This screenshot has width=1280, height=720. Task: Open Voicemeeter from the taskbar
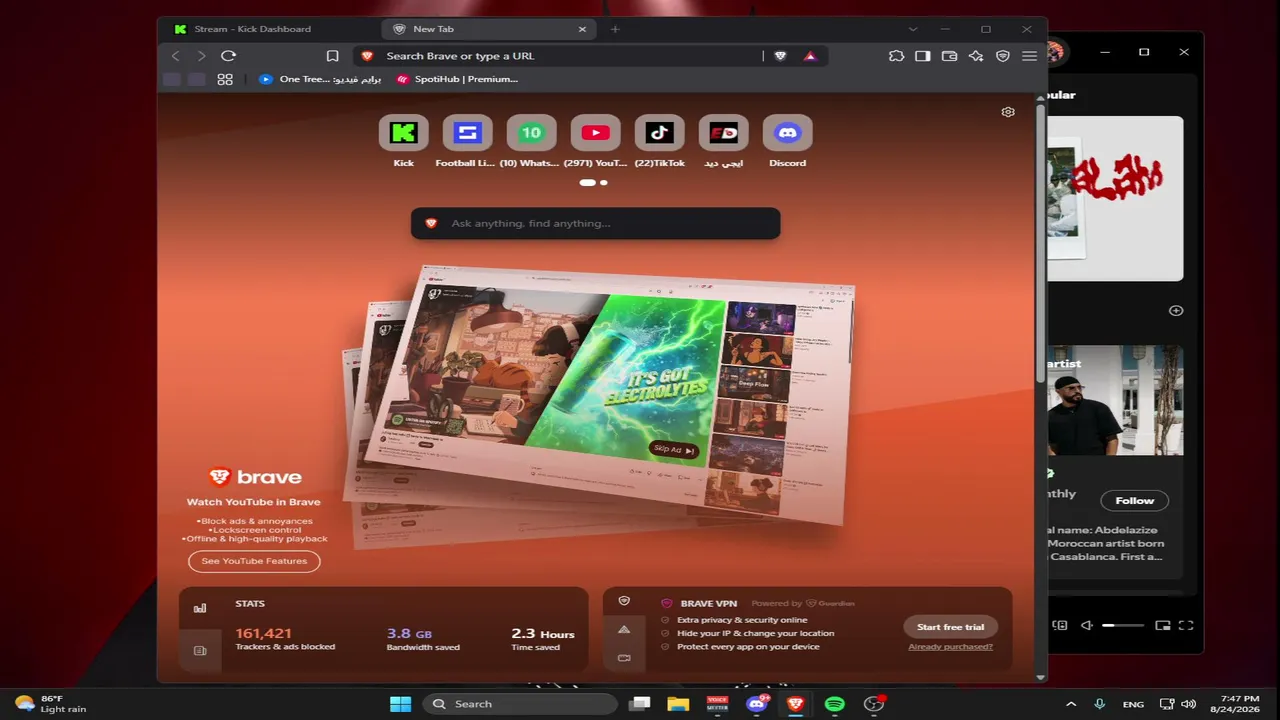click(x=717, y=704)
